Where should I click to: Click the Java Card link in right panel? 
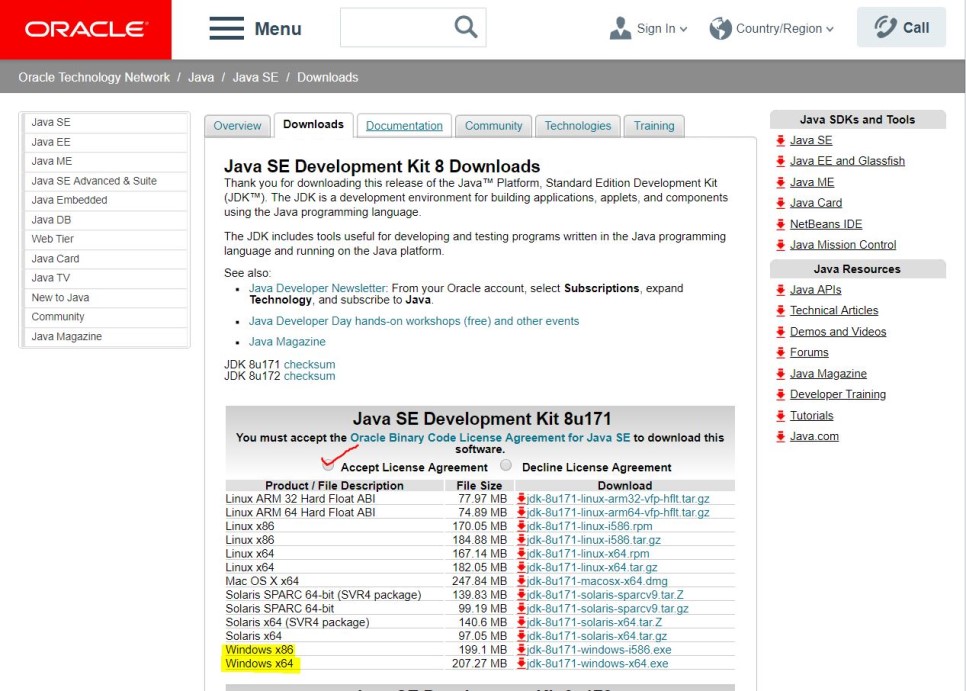[x=816, y=203]
